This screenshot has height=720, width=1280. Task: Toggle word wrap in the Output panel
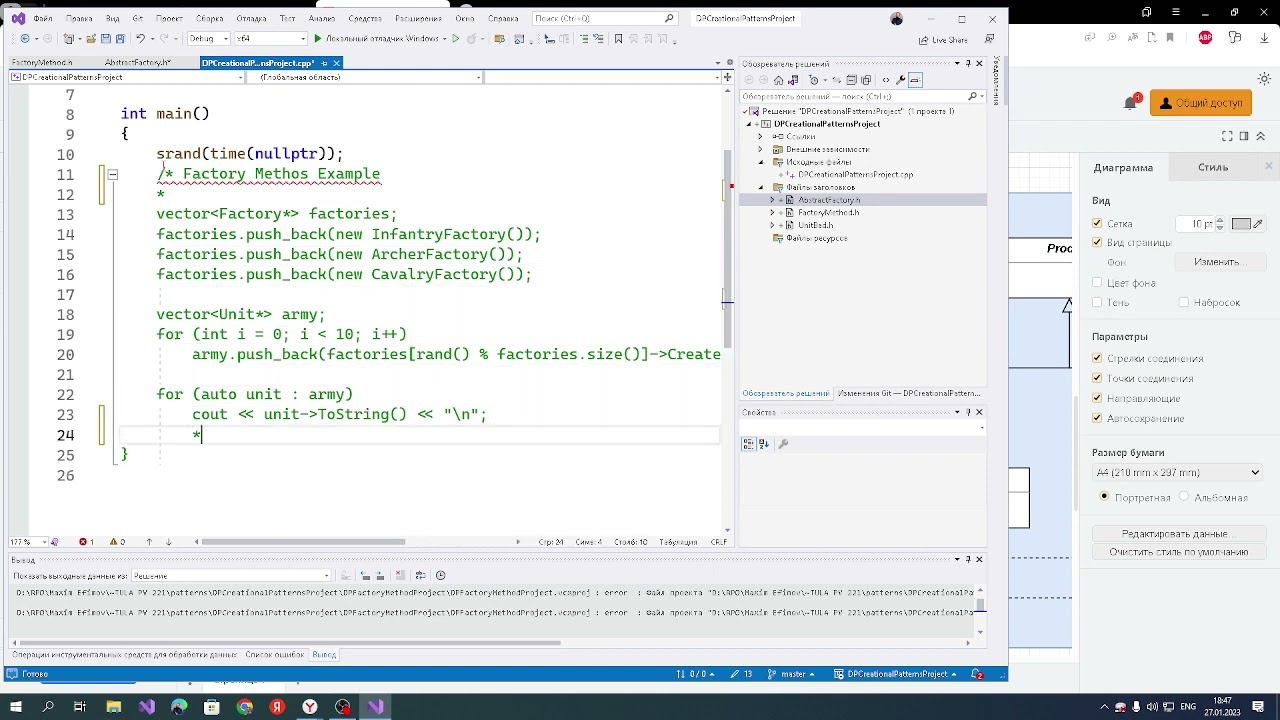tap(420, 575)
